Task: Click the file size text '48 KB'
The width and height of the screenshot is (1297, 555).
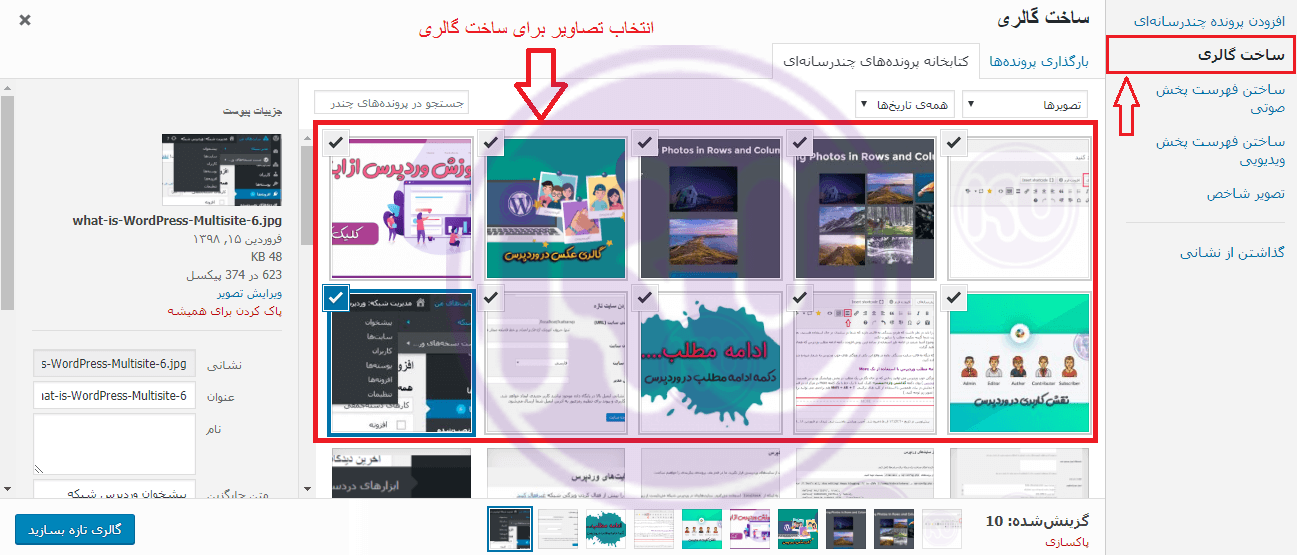Action: coord(266,257)
